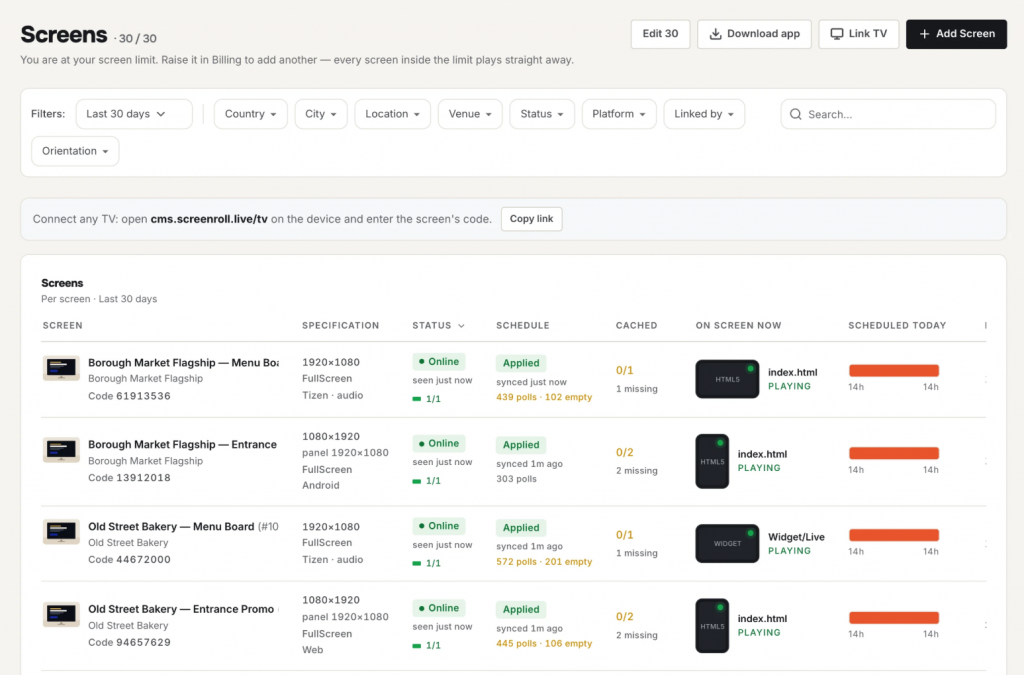Click schedule bar for Old Street Entrance Promo

point(893,618)
